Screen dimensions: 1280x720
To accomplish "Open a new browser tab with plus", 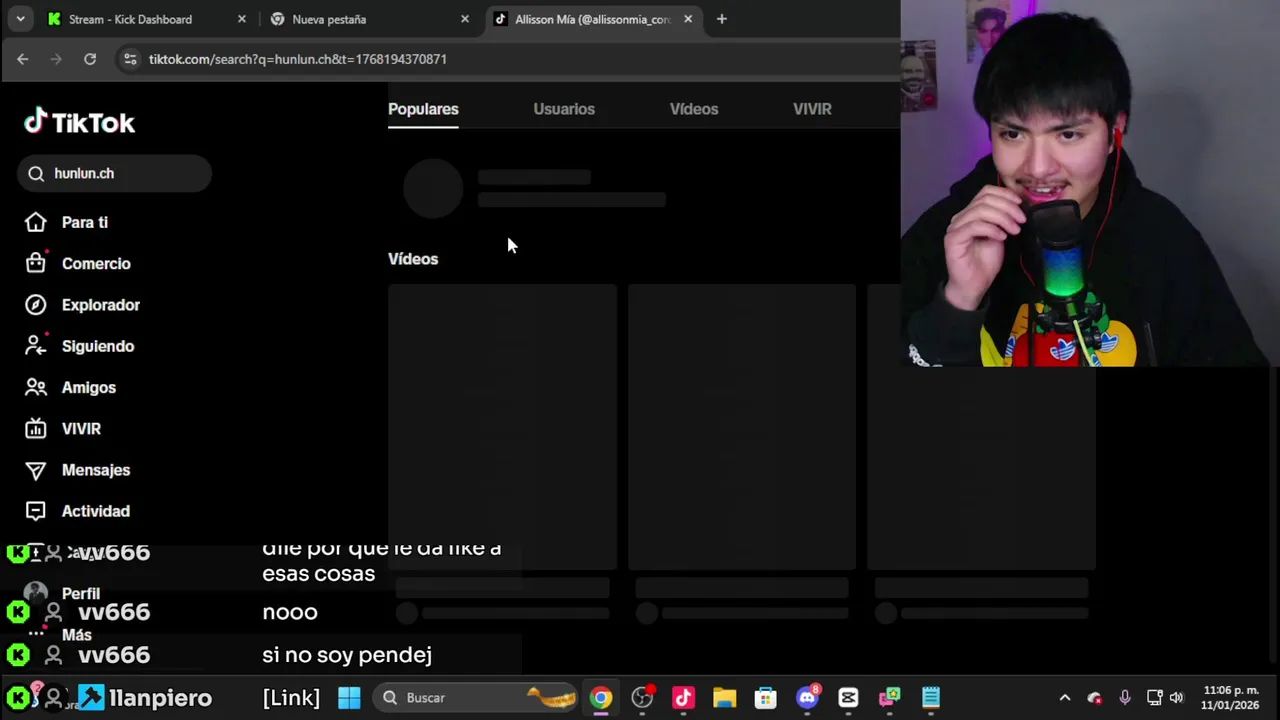I will [721, 19].
